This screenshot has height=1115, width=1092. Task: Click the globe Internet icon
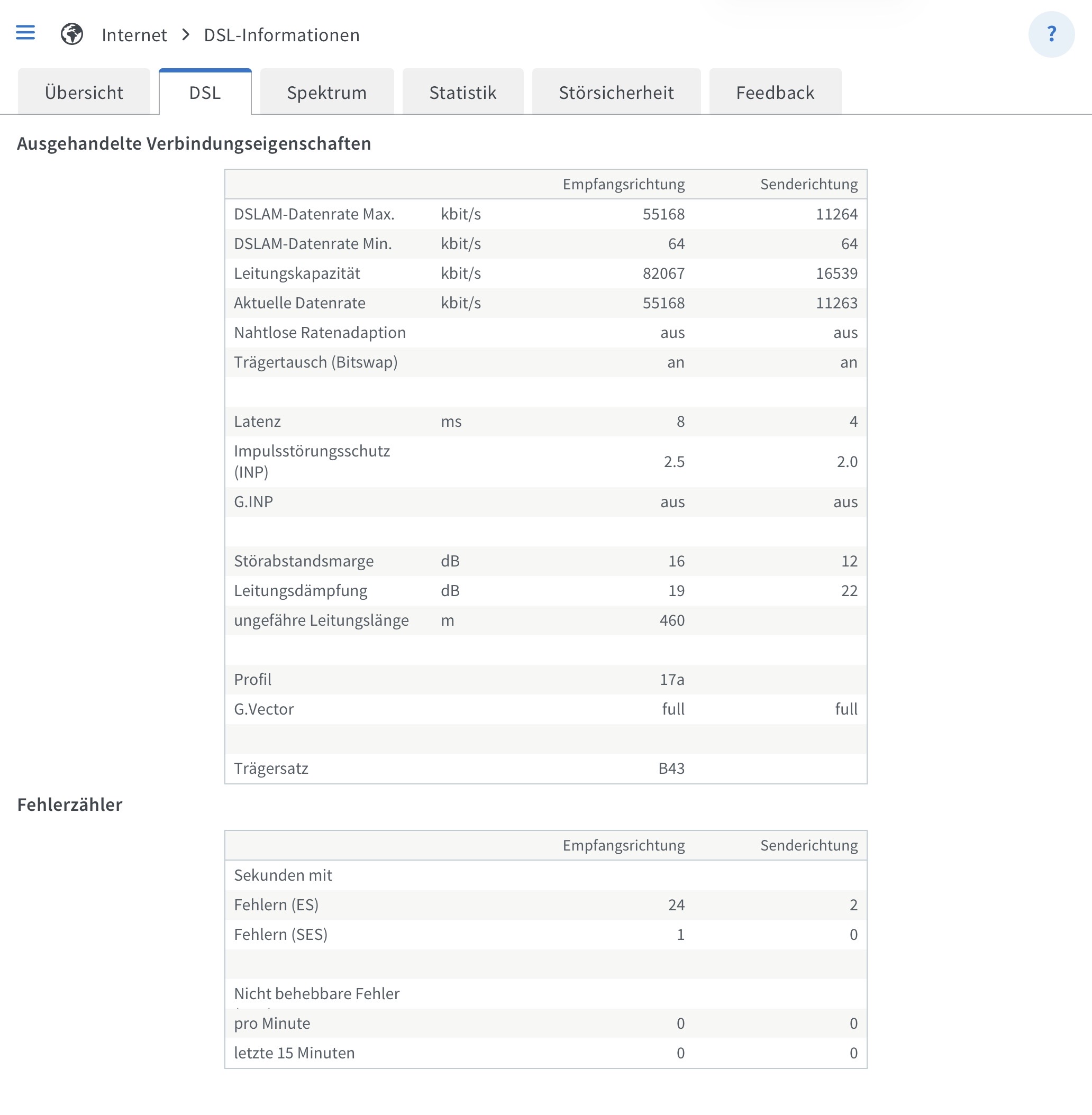[72, 34]
